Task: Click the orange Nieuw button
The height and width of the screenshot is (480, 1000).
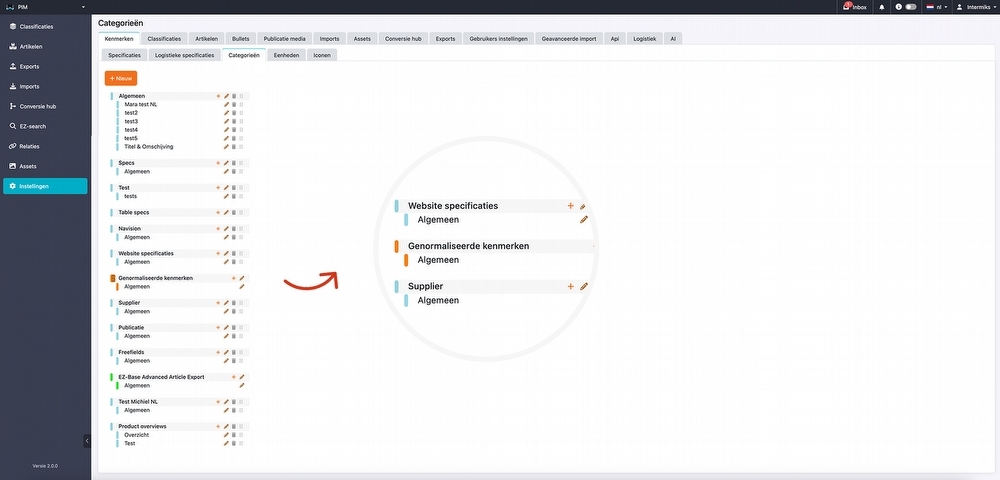Action: [x=121, y=78]
